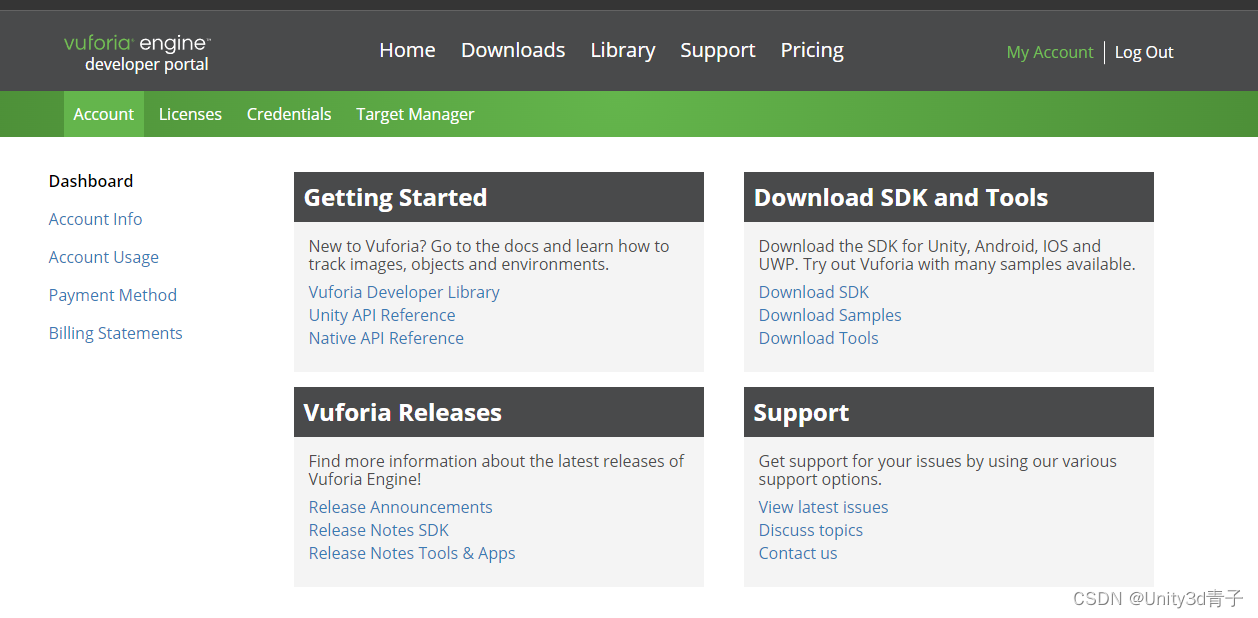Open Account Info in the sidebar

click(95, 219)
